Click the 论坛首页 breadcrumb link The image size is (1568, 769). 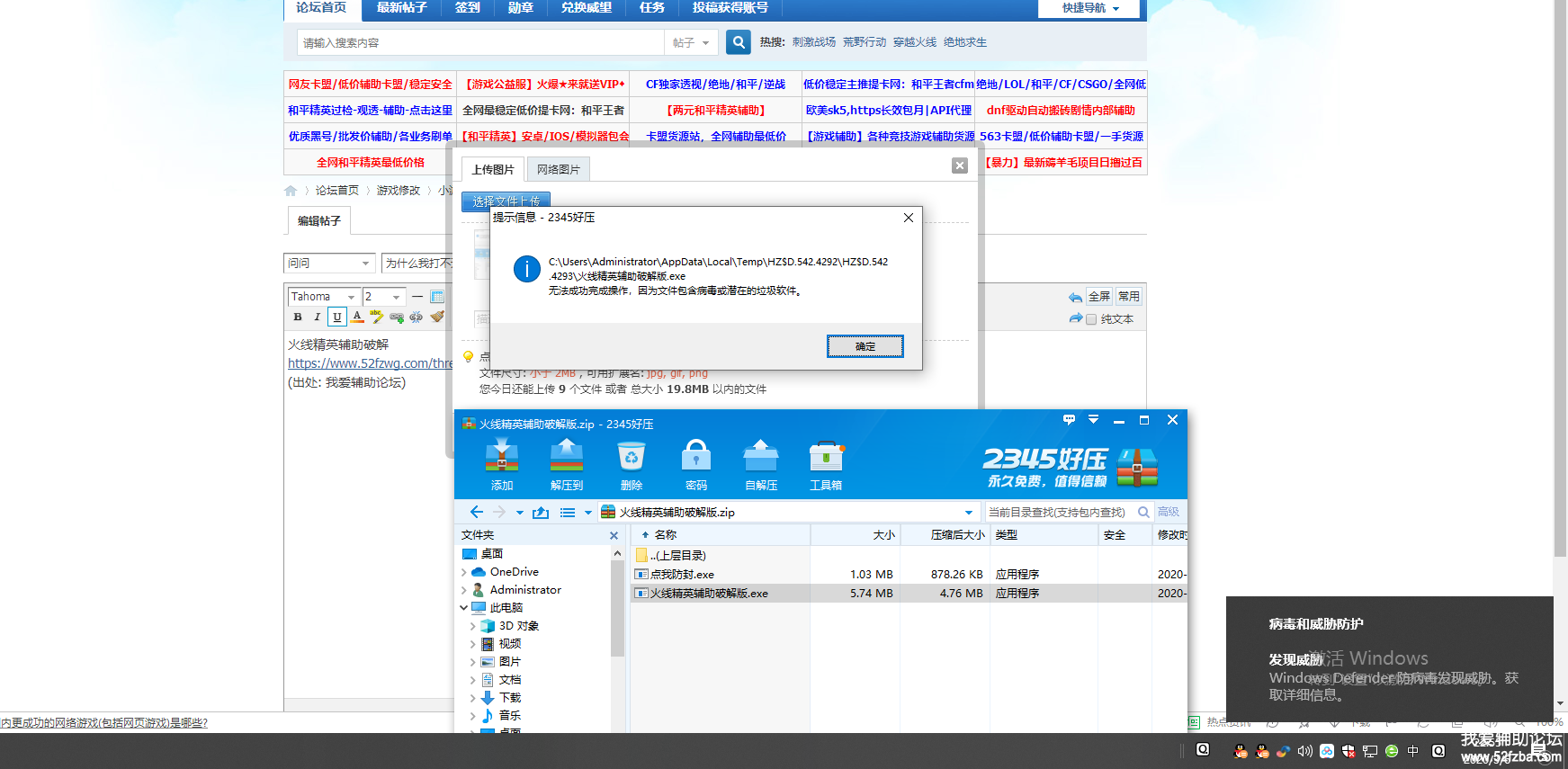[337, 191]
